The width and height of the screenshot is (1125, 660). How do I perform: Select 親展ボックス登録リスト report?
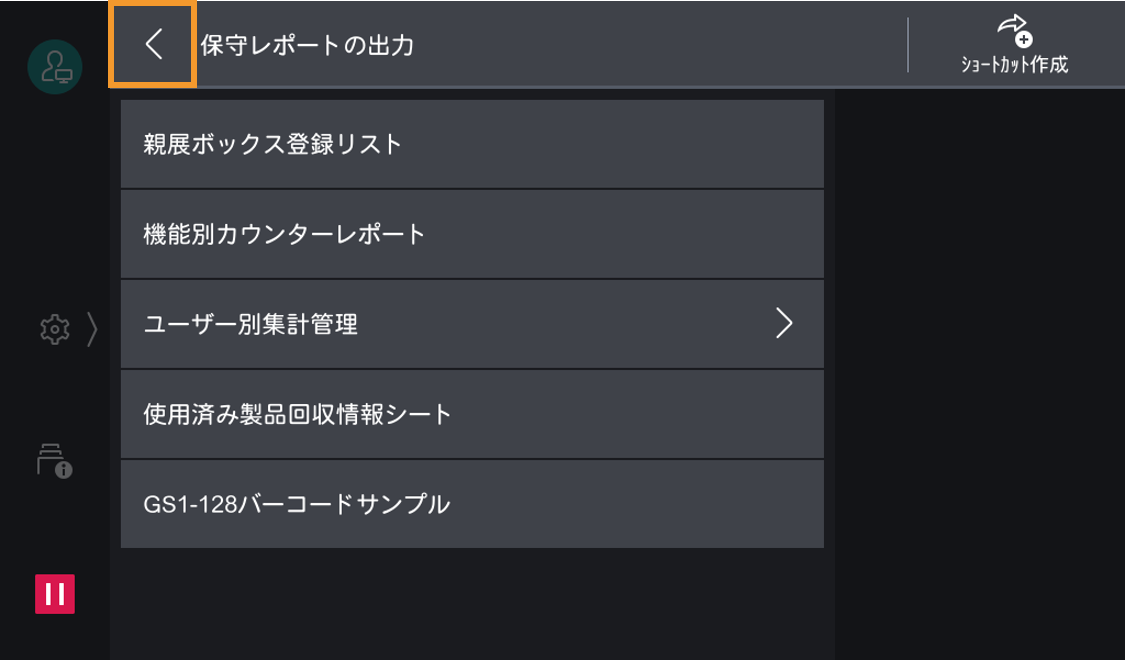click(x=472, y=144)
